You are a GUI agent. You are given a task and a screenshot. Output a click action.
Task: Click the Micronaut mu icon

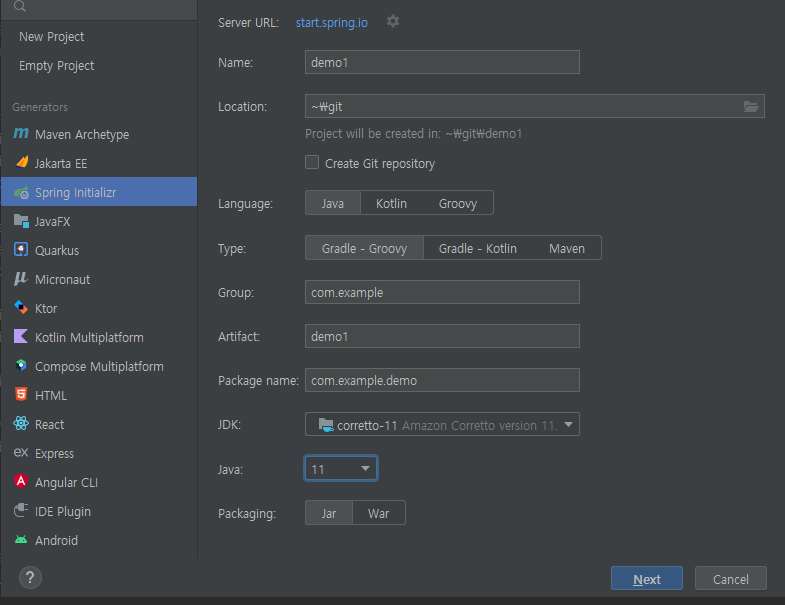[x=21, y=278]
